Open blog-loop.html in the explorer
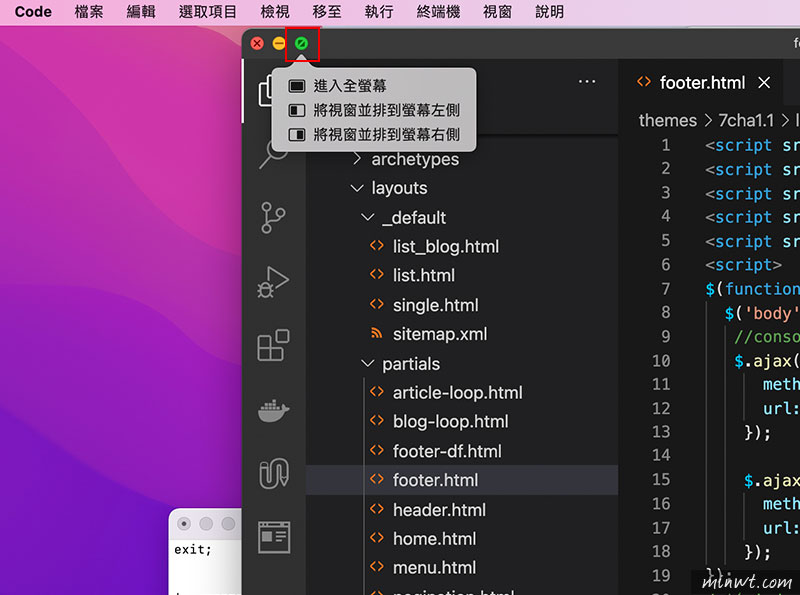The image size is (800, 595). click(x=462, y=422)
